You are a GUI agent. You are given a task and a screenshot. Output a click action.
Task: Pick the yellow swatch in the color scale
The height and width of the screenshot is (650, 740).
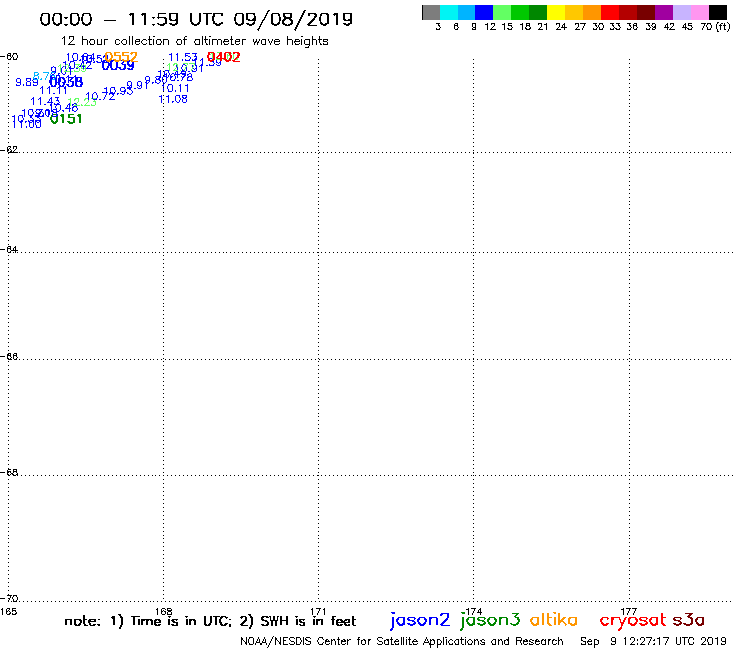coord(556,12)
